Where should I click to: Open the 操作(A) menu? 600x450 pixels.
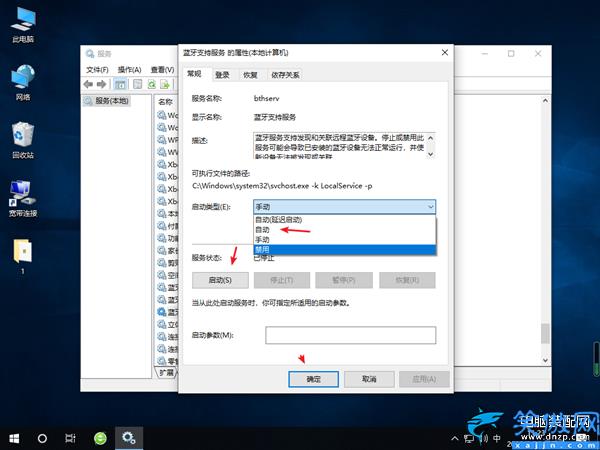130,70
